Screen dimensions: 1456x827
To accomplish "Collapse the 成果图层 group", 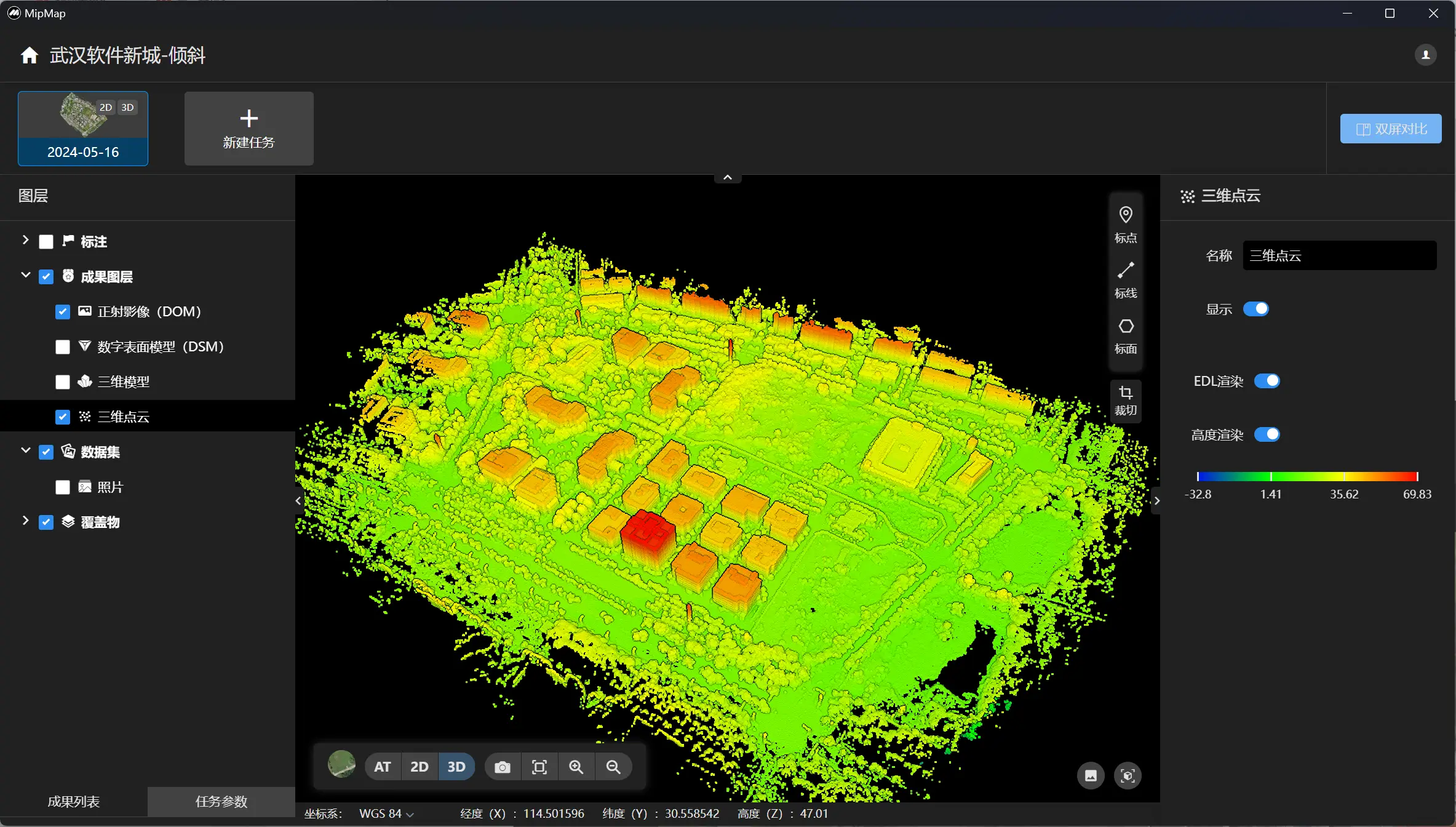I will (25, 275).
